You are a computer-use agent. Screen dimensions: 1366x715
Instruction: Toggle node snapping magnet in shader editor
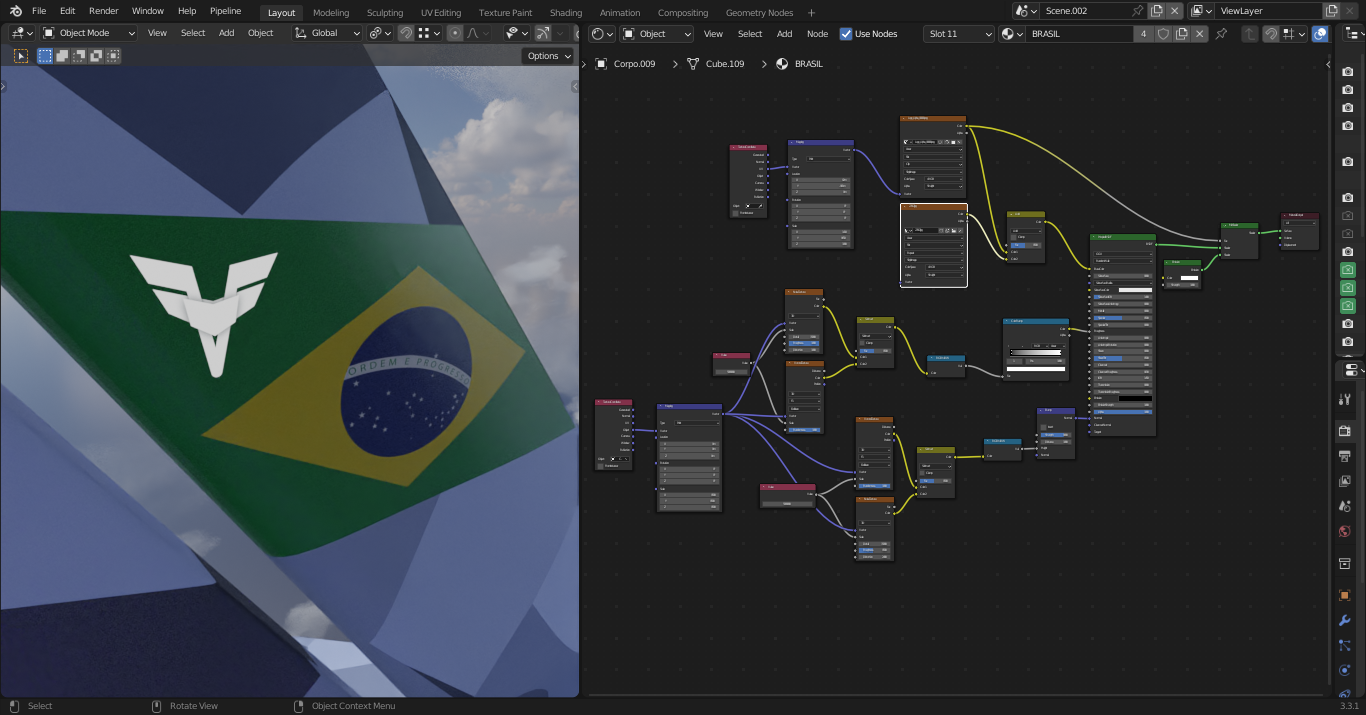pyautogui.click(x=1270, y=34)
